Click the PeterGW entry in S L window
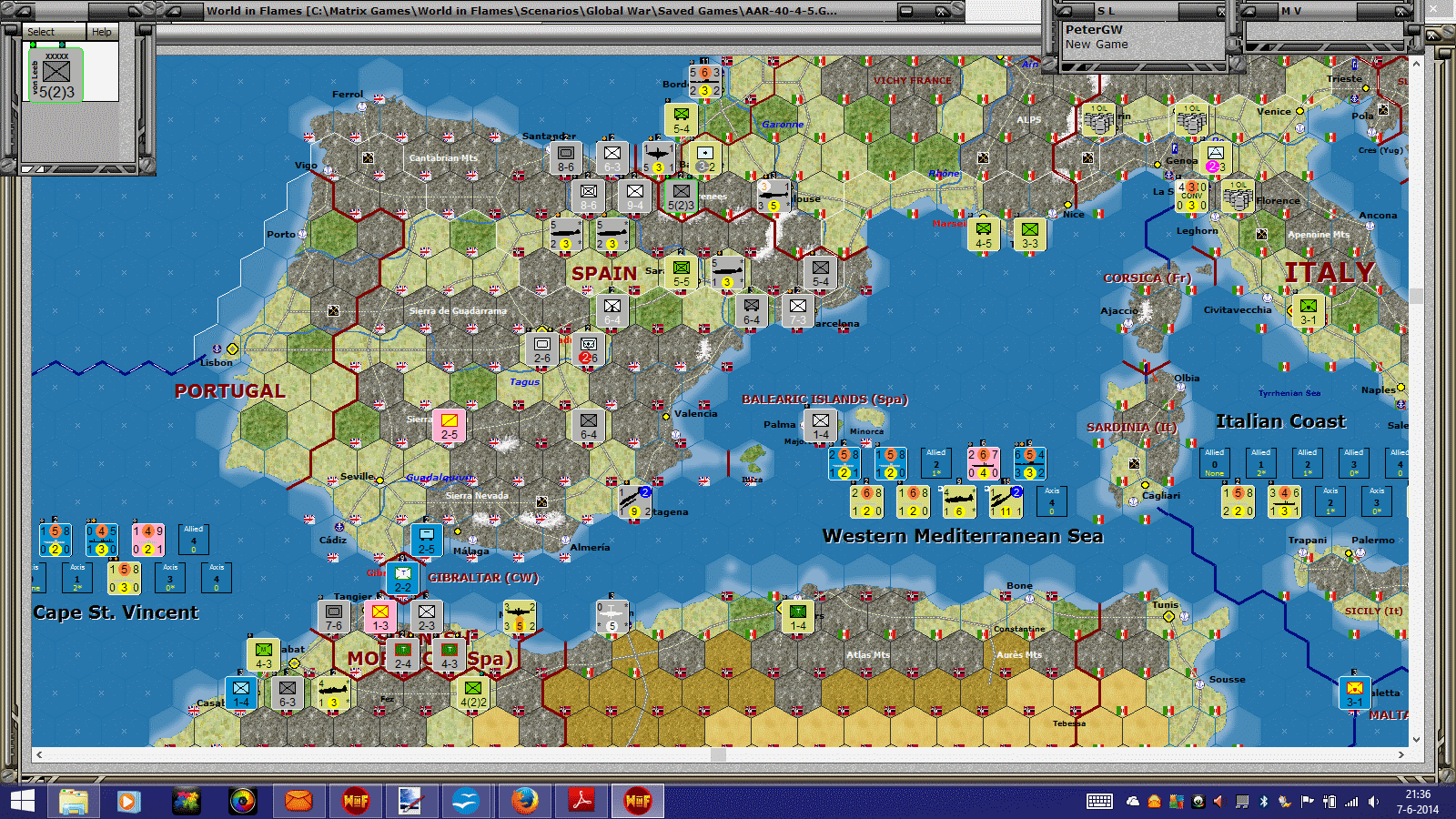The image size is (1456, 819). point(1094,30)
